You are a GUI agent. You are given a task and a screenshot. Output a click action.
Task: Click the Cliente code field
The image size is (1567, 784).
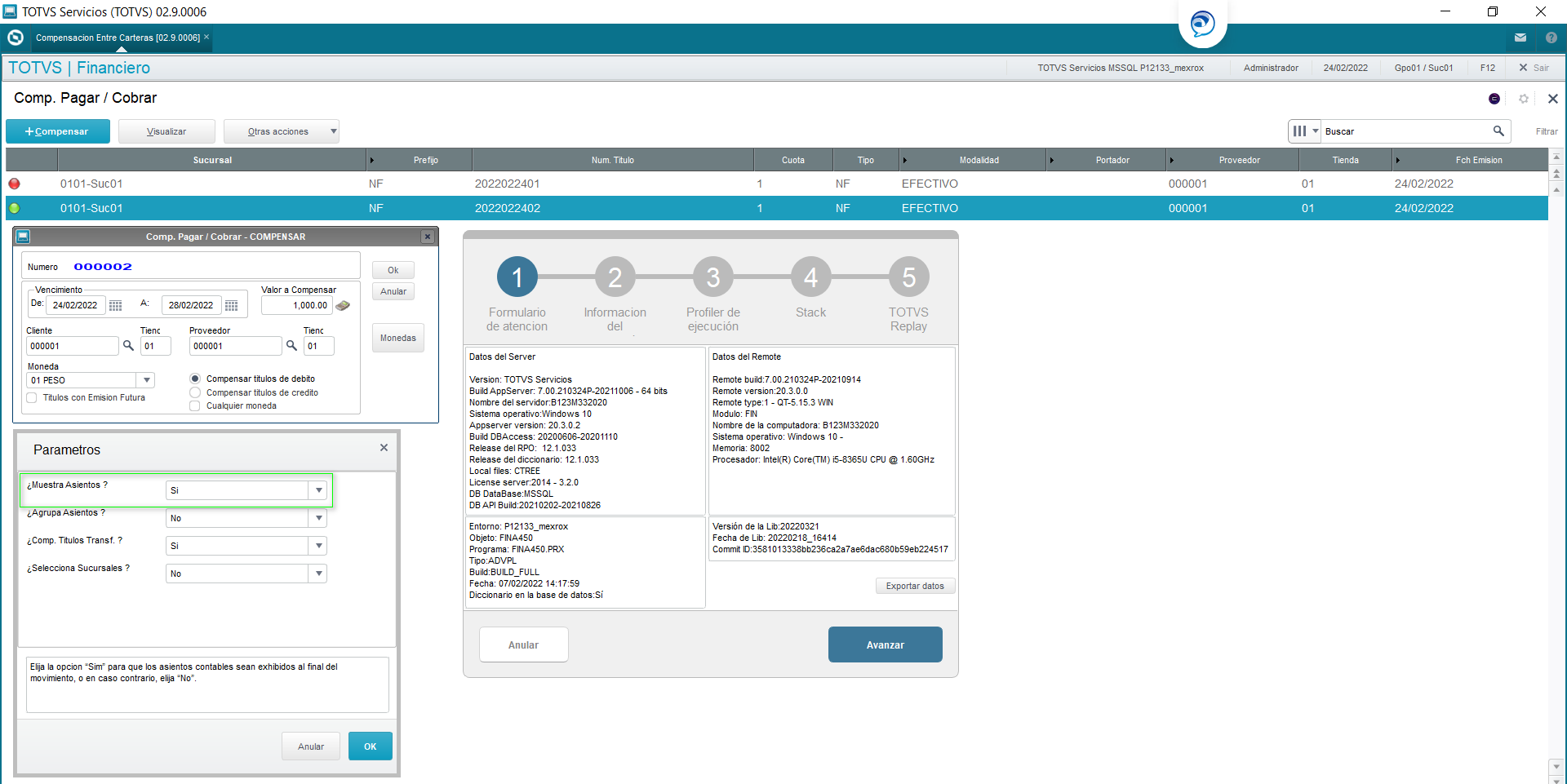click(73, 346)
